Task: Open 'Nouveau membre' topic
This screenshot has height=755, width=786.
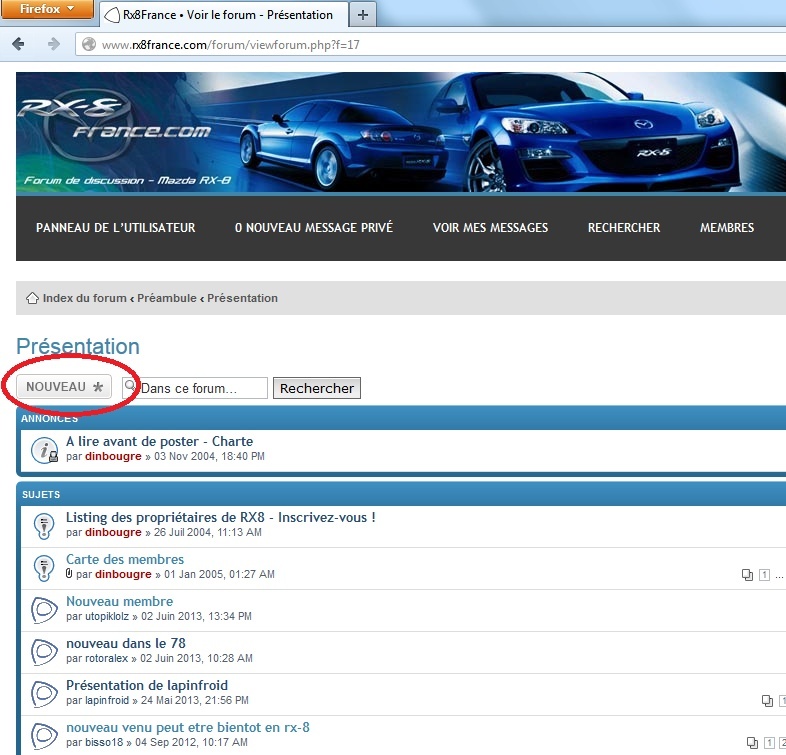Action: tap(119, 602)
